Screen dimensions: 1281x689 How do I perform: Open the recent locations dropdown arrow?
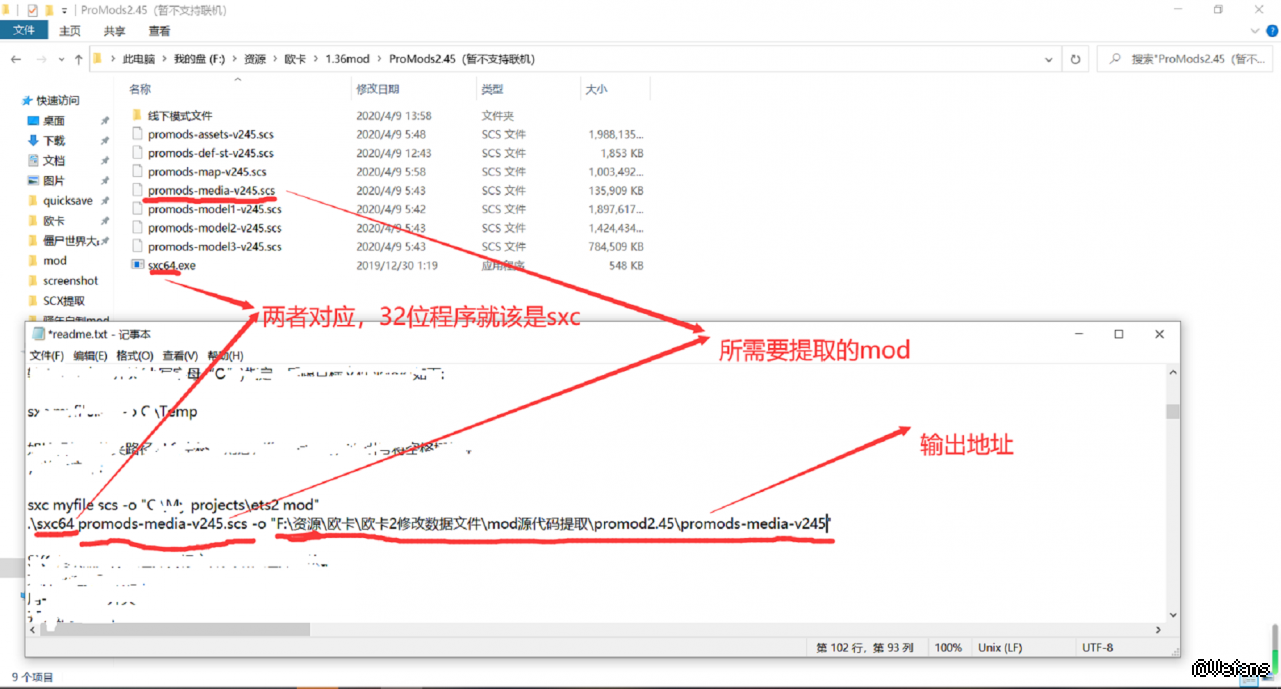(59, 59)
